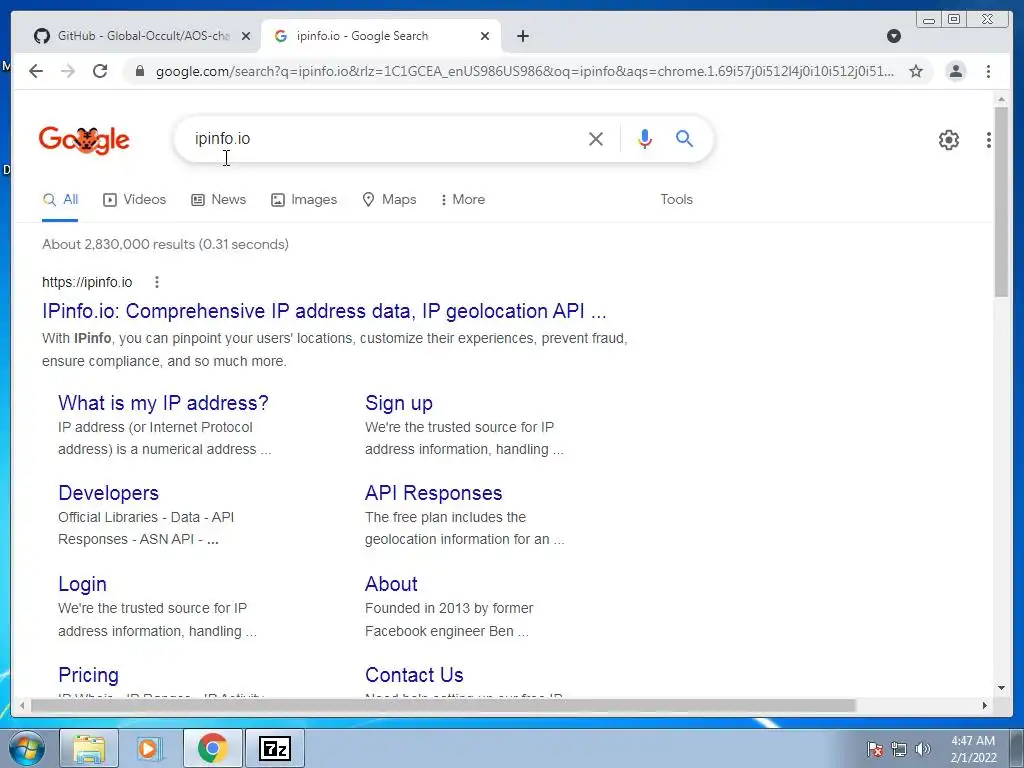Click the Google doodle logo

coord(84,140)
